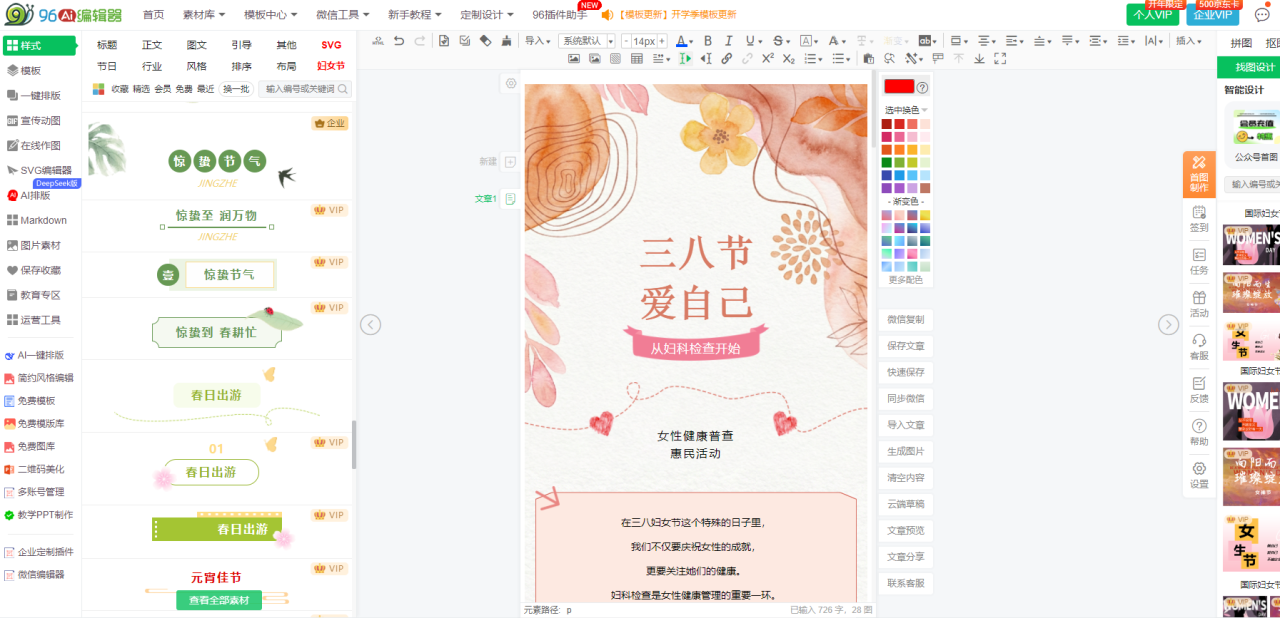Click the style search keyword input field
The height and width of the screenshot is (618, 1280).
point(300,89)
